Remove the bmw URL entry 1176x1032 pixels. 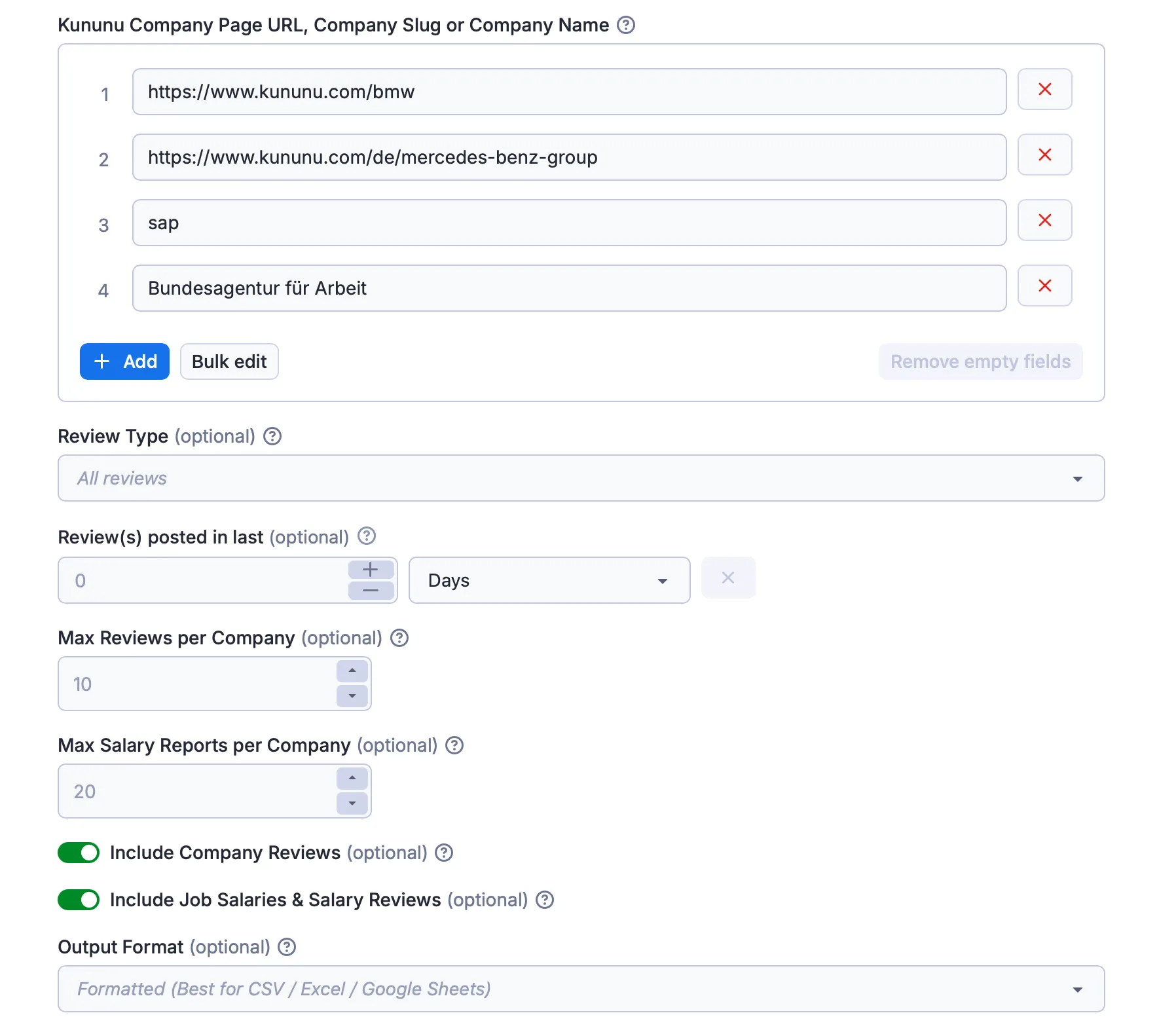(1044, 89)
